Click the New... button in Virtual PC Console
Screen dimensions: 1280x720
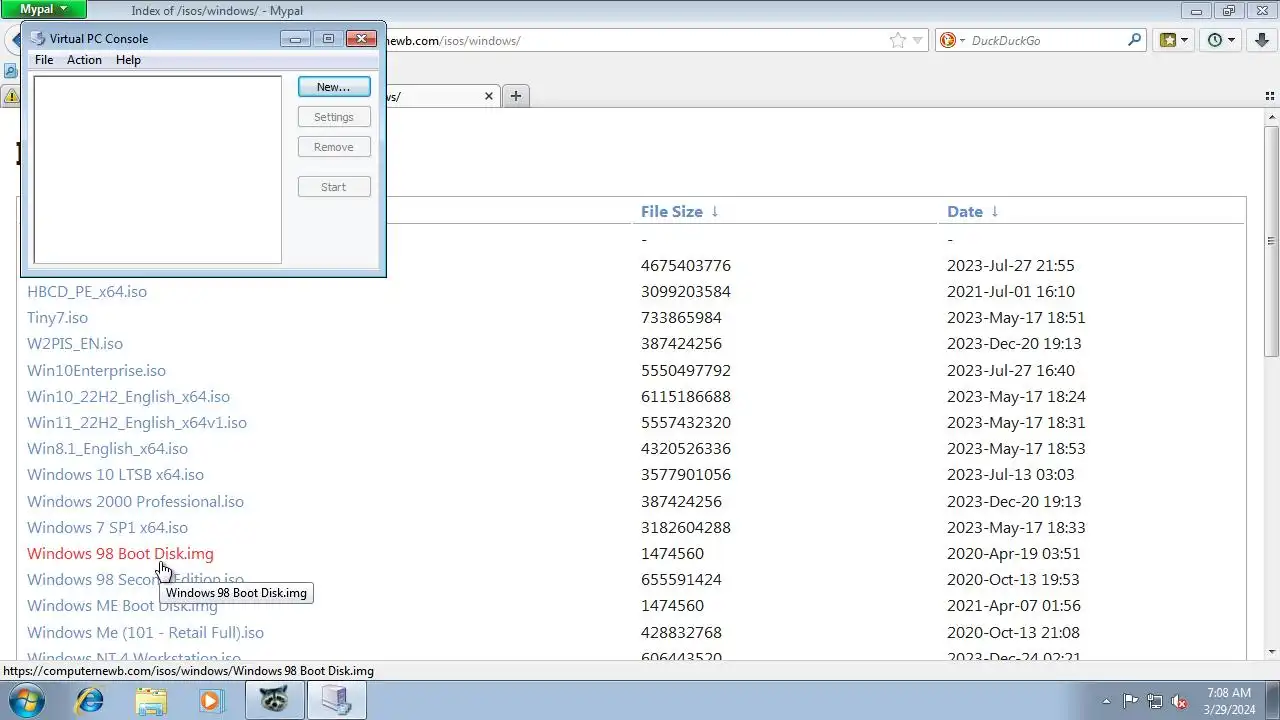coord(334,87)
